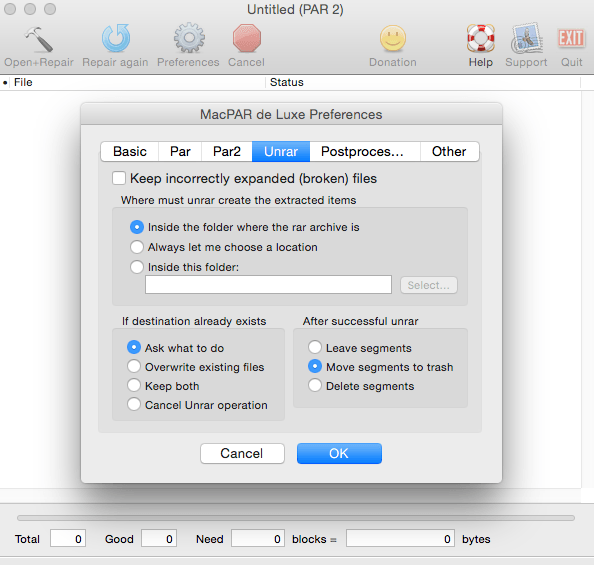Choose the Keep both option
594x565 pixels.
(134, 385)
